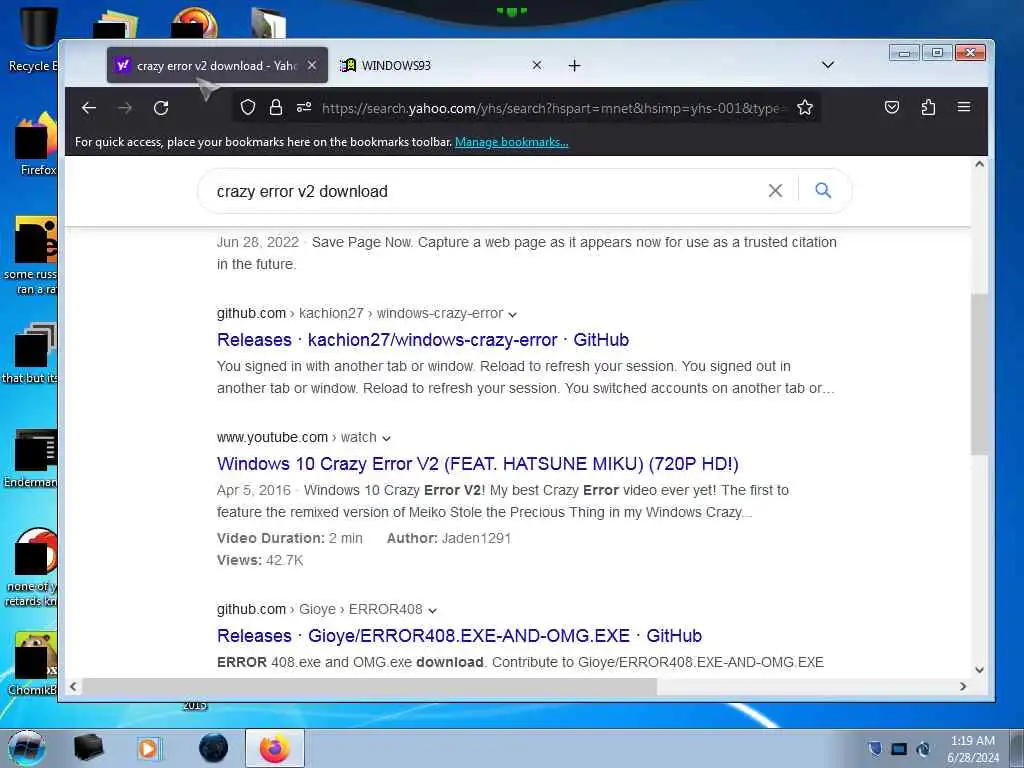This screenshot has width=1024, height=768.
Task: Close the WINDOWS93 tab
Action: [537, 65]
